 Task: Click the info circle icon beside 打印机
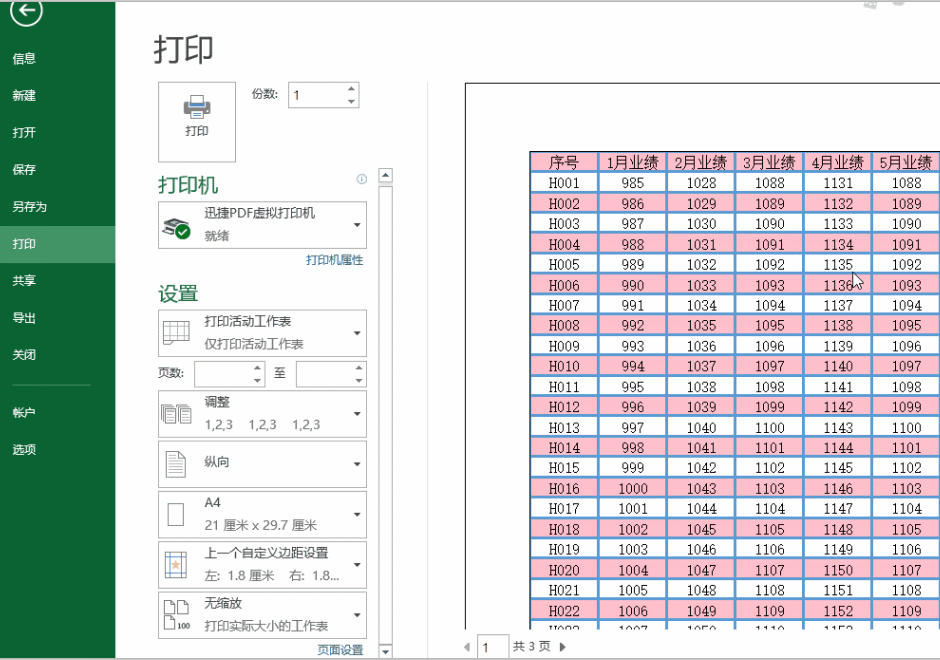[361, 177]
